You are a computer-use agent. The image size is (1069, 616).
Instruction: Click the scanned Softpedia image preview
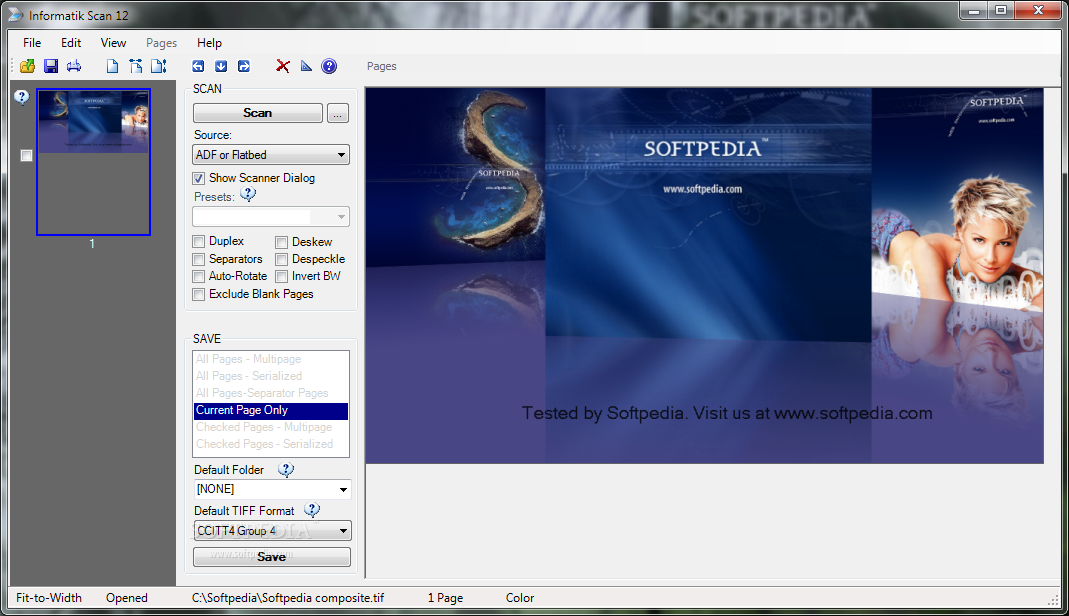704,275
